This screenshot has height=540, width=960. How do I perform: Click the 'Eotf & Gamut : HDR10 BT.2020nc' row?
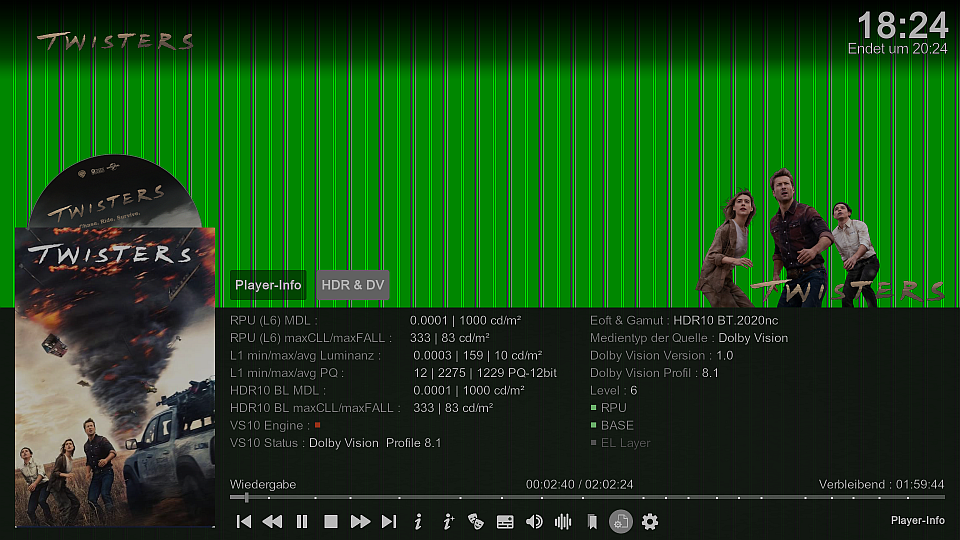(x=684, y=320)
